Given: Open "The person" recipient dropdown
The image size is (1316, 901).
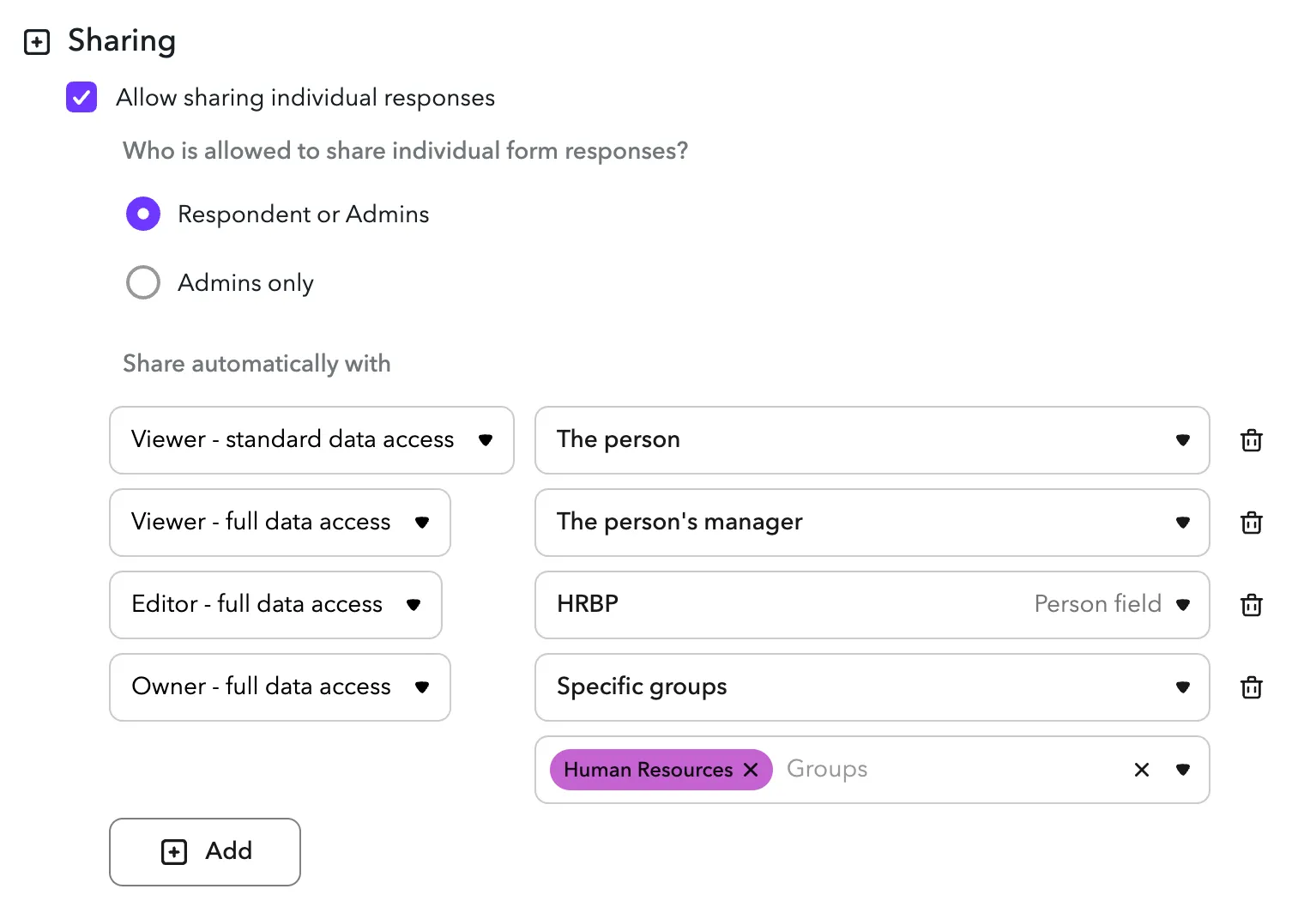Looking at the screenshot, I should [x=872, y=440].
